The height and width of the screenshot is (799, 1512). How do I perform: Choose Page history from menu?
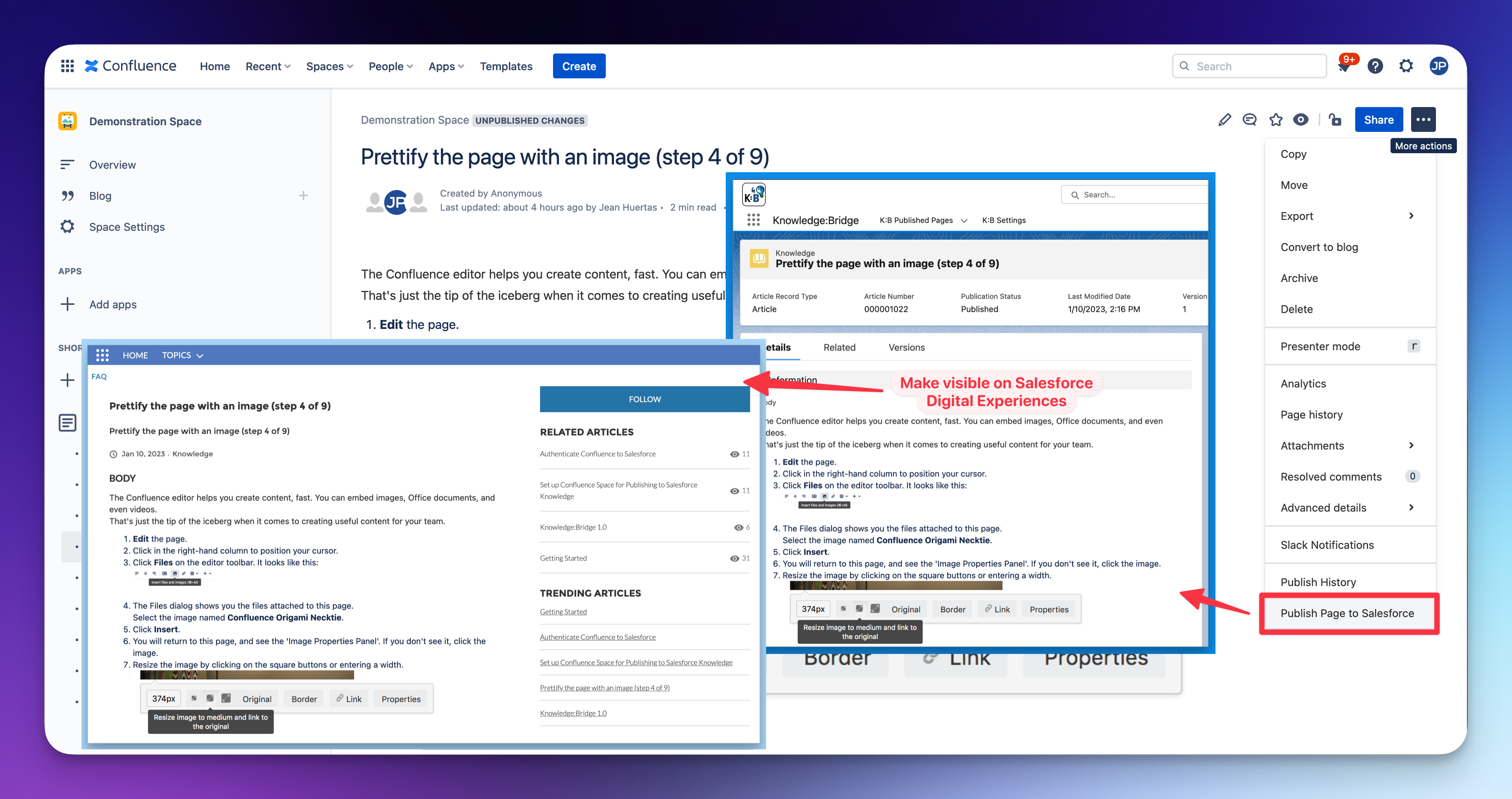click(x=1311, y=415)
